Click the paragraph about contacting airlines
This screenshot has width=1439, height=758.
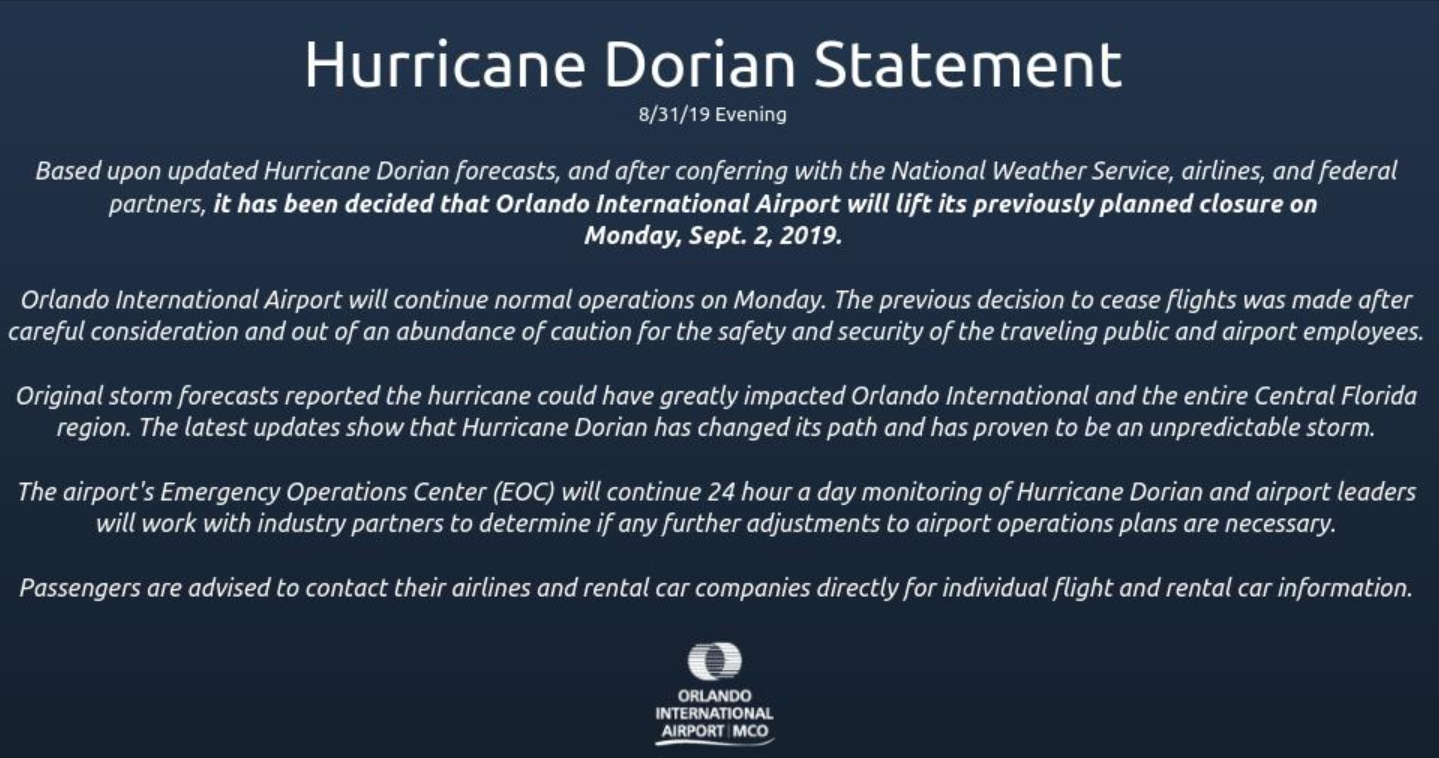(716, 588)
